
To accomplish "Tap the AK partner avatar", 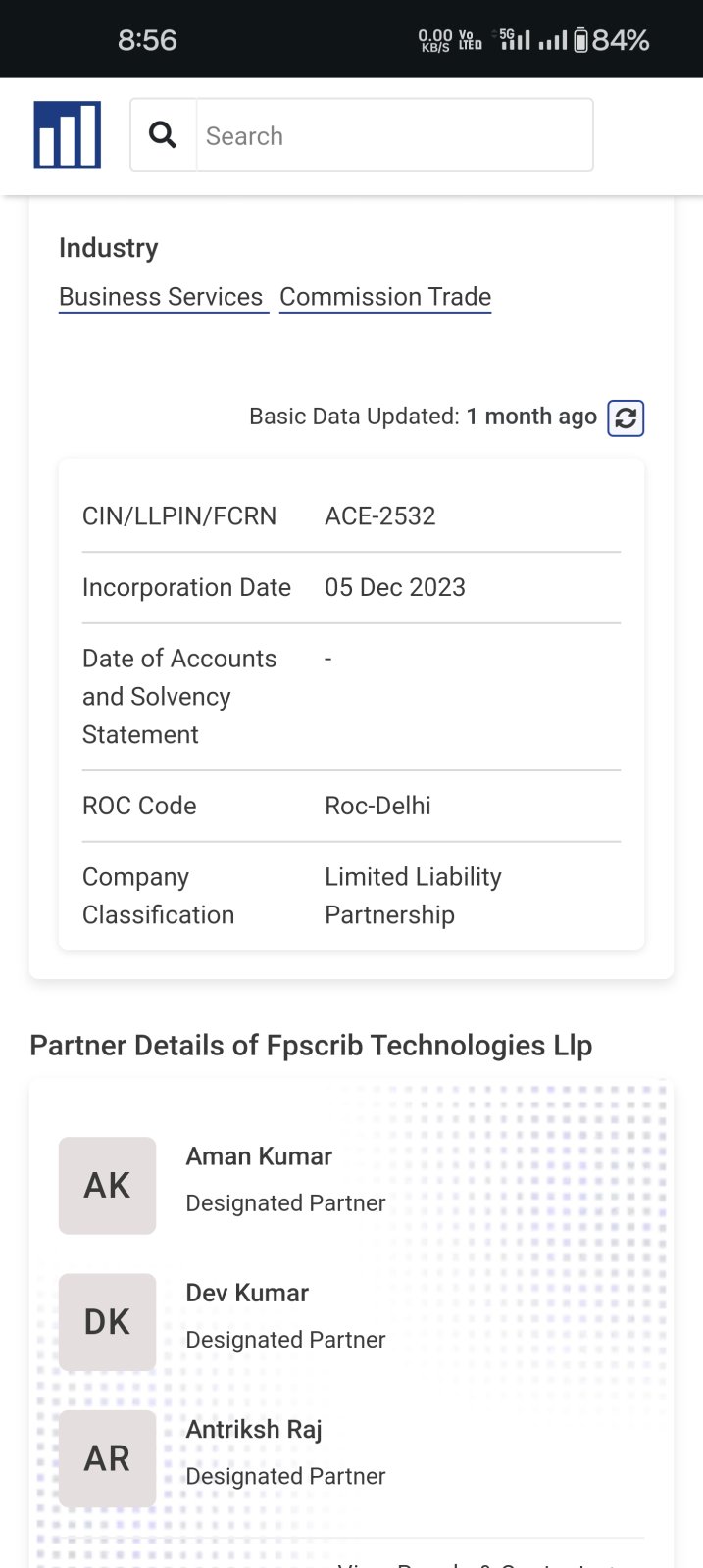I will point(107,1185).
